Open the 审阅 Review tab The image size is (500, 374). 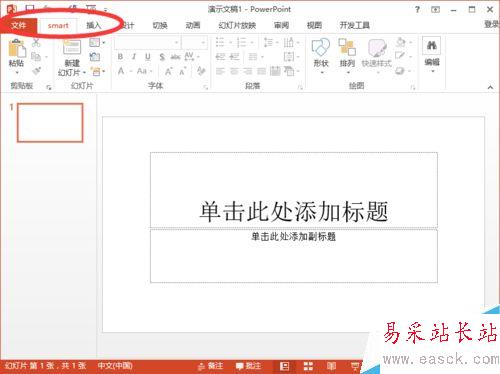pyautogui.click(x=281, y=25)
